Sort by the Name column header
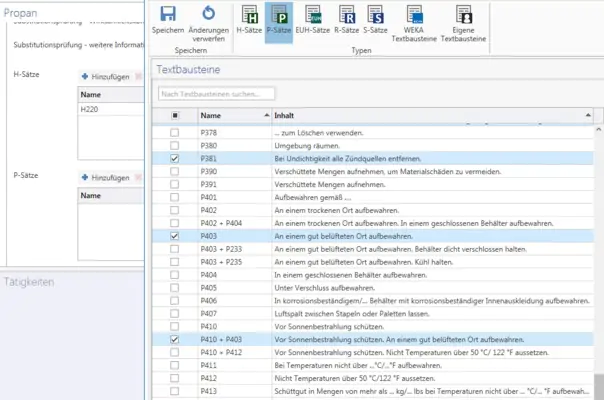Screen dimensions: 604x400 tap(235, 115)
